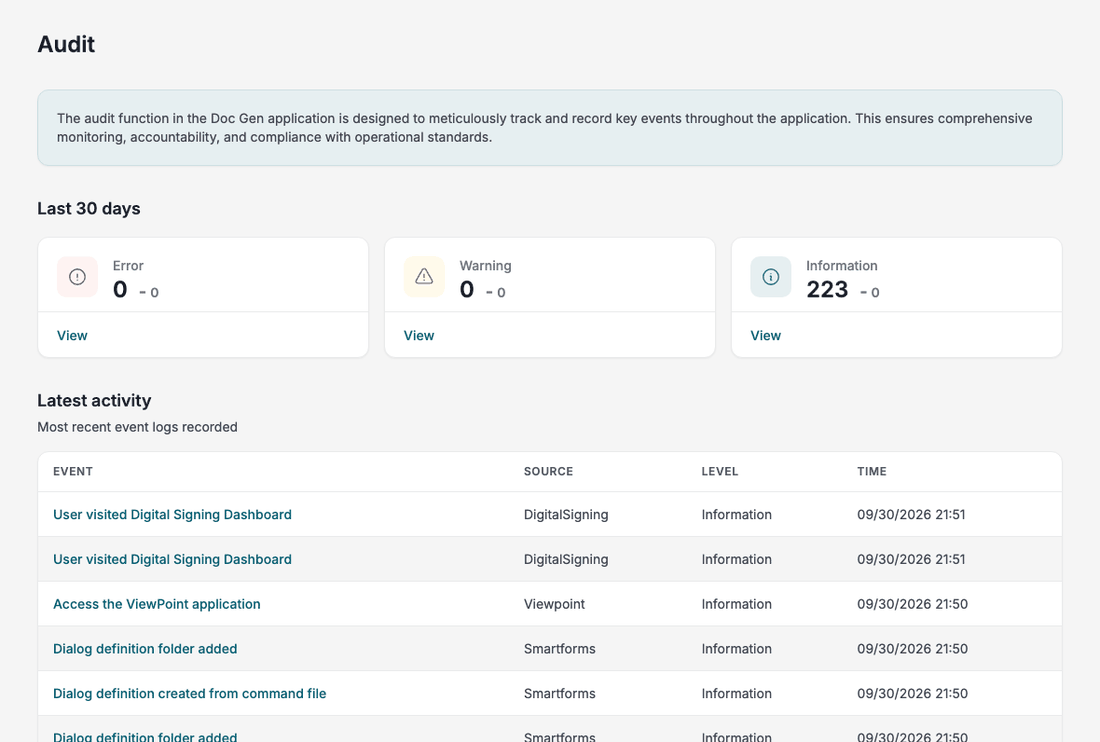Click the 'Last 30 days' heading
The image size is (1100, 742).
coord(88,208)
